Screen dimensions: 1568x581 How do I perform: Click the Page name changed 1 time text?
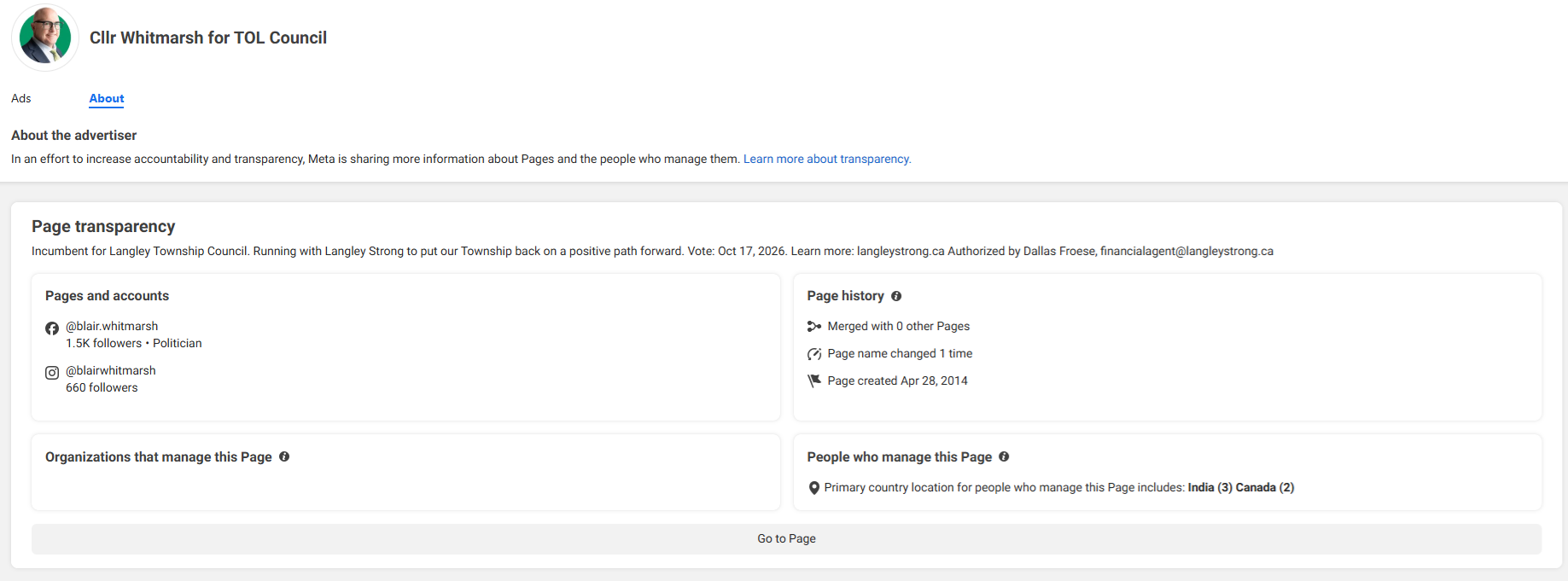pyautogui.click(x=900, y=353)
